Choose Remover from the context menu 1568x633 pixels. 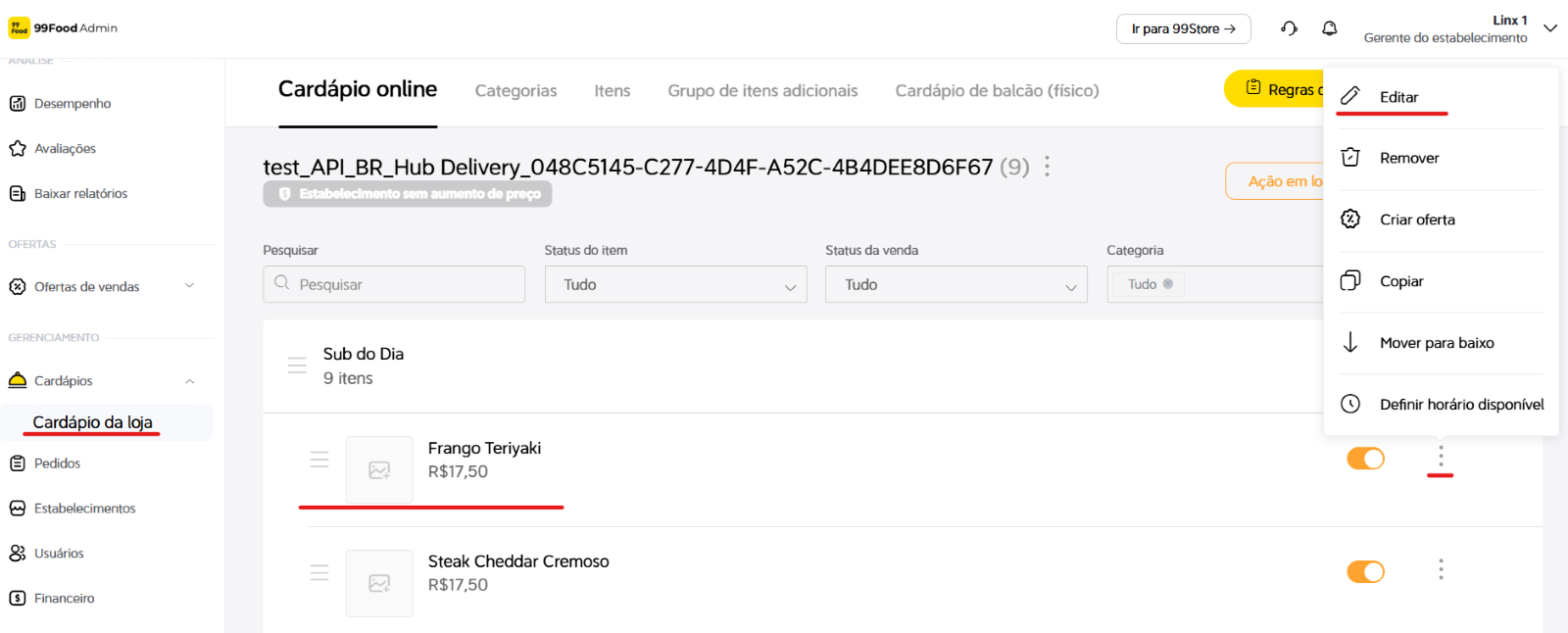(1441, 158)
